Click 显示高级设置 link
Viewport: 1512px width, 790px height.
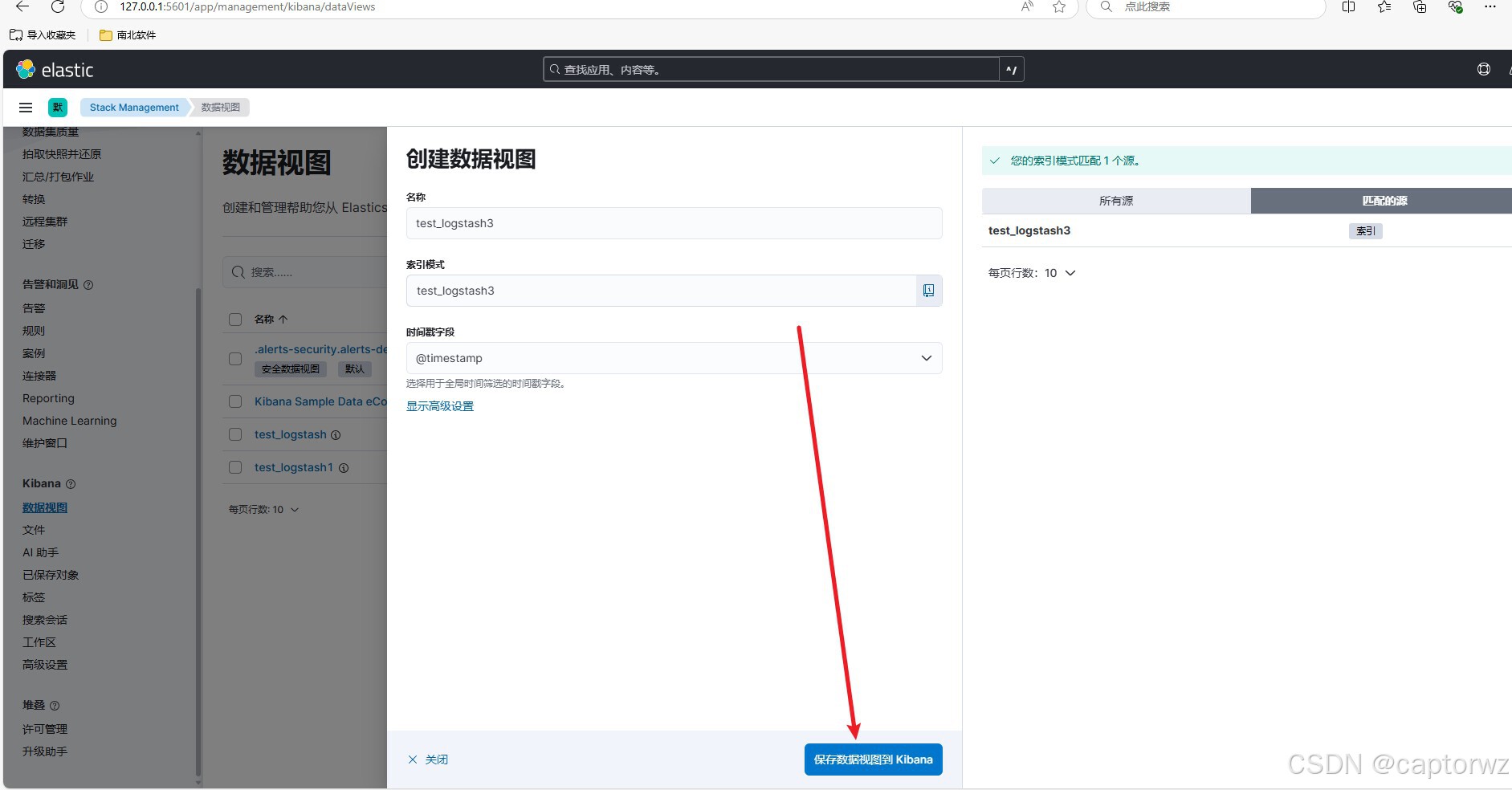tap(440, 406)
